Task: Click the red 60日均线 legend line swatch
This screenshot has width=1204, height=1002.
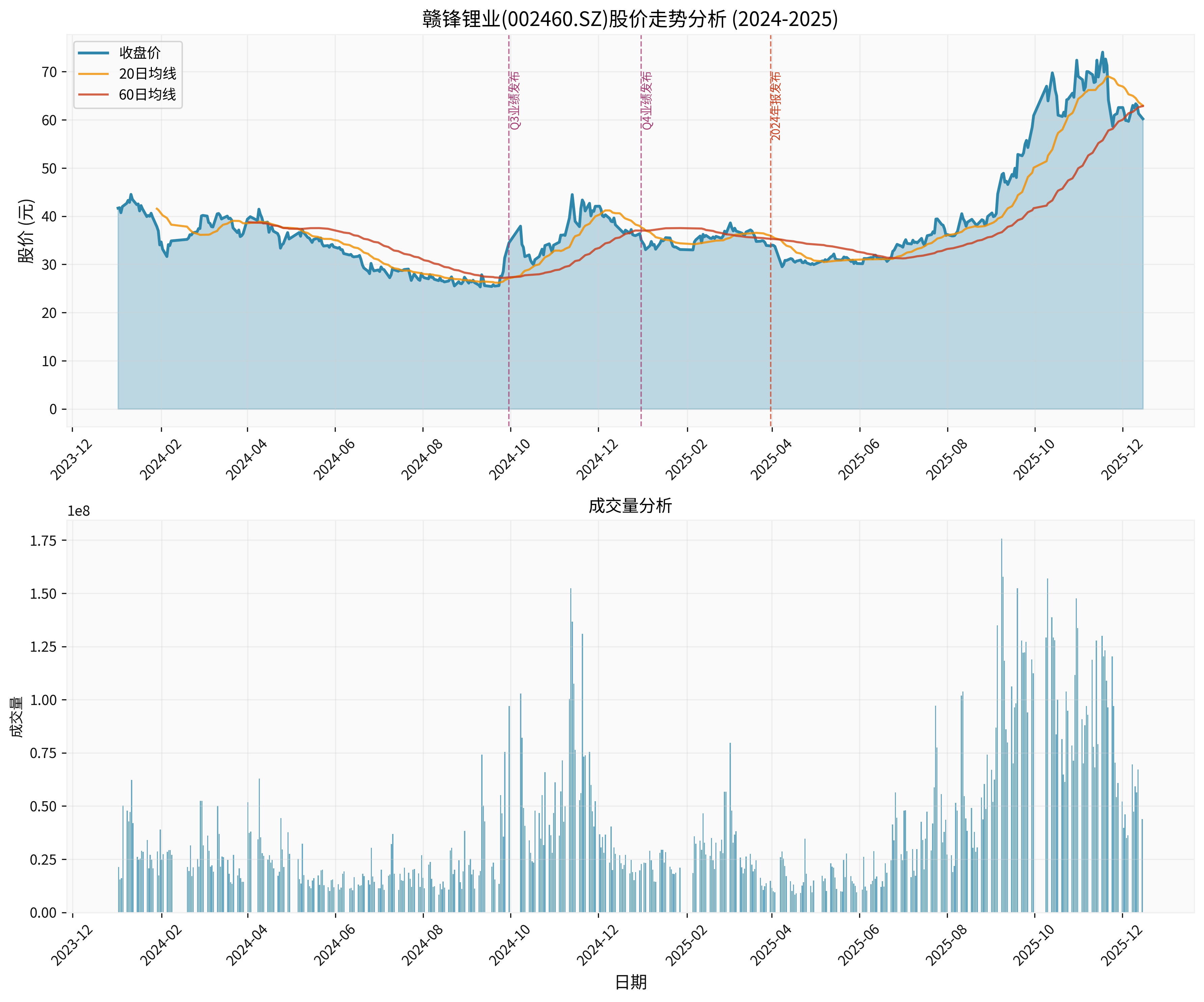Action: [x=93, y=94]
